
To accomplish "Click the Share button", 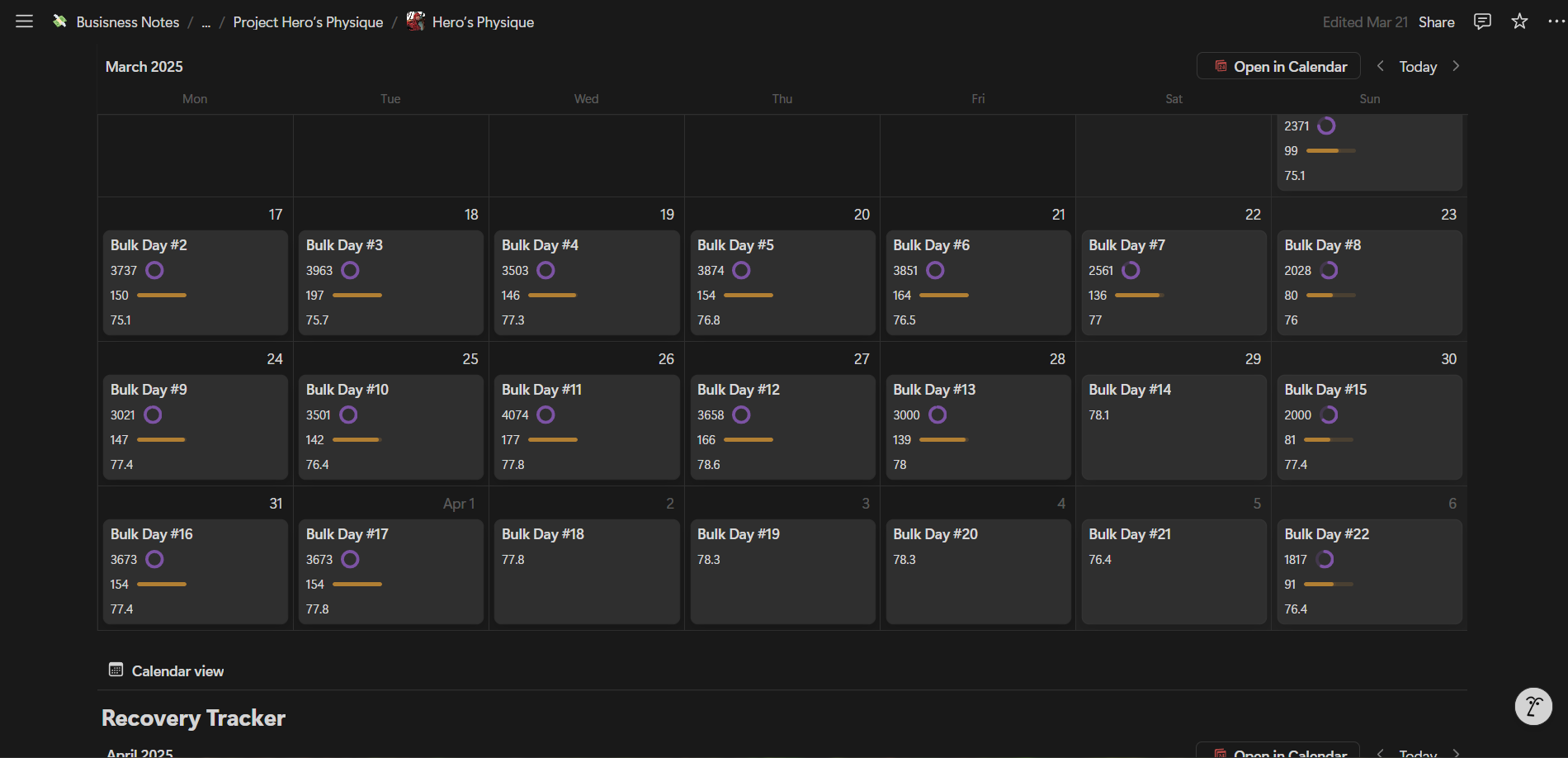I will 1436,22.
